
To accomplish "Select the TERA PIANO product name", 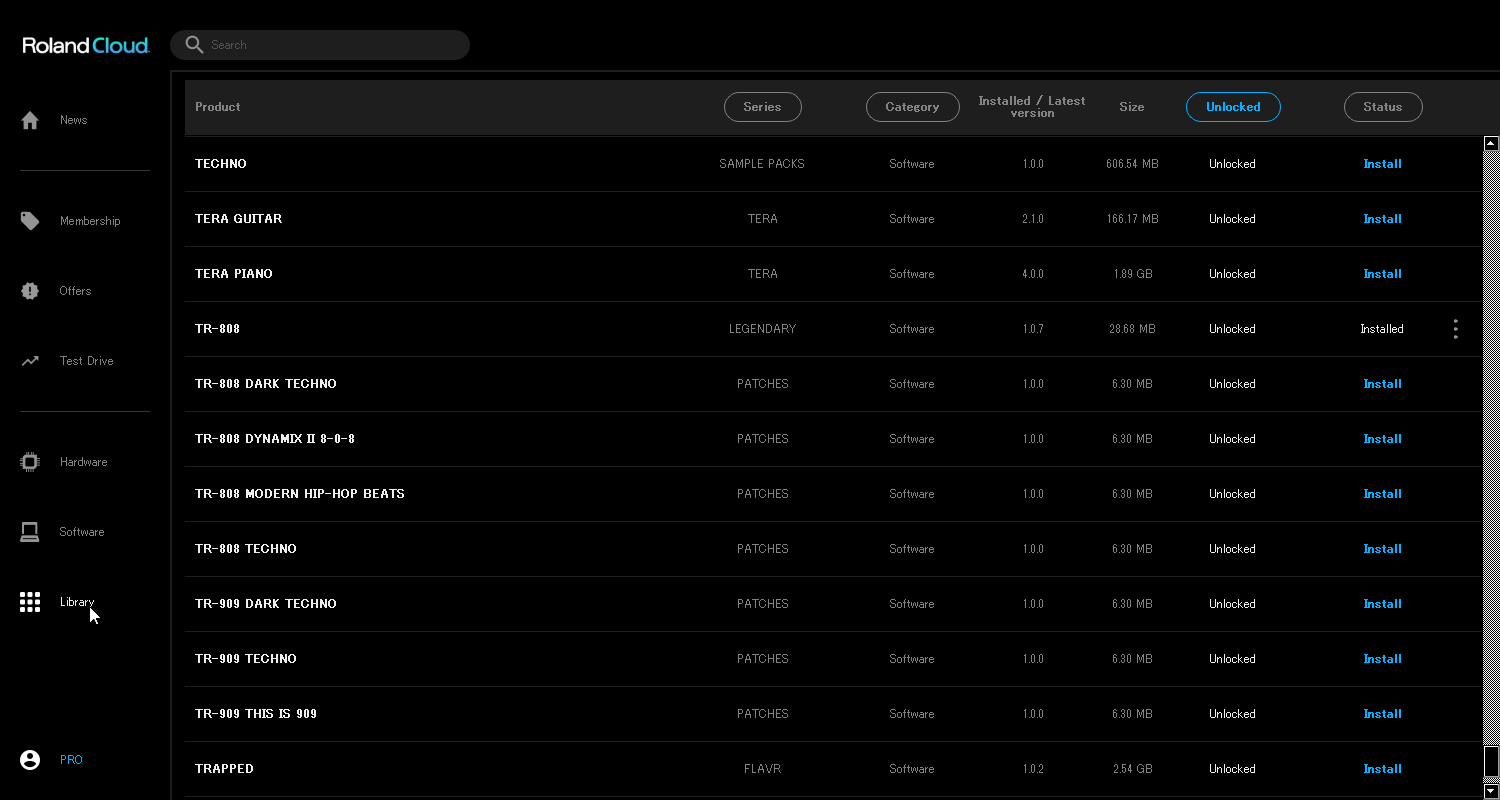I will pyautogui.click(x=234, y=274).
